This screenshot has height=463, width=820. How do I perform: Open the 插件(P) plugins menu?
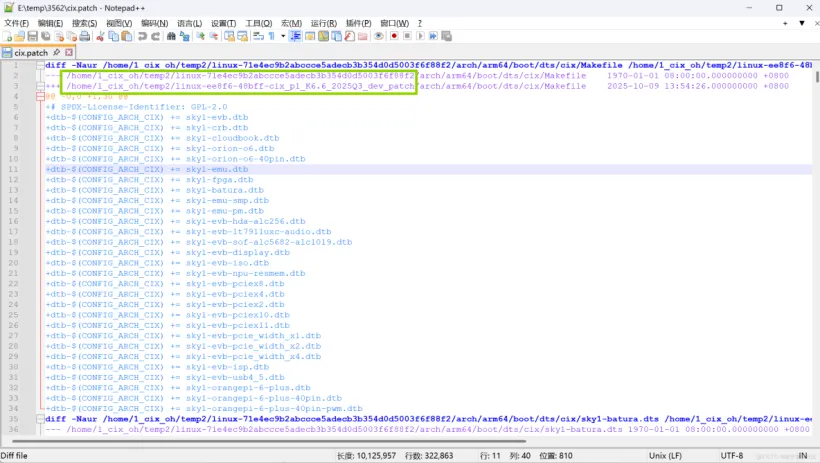point(357,22)
